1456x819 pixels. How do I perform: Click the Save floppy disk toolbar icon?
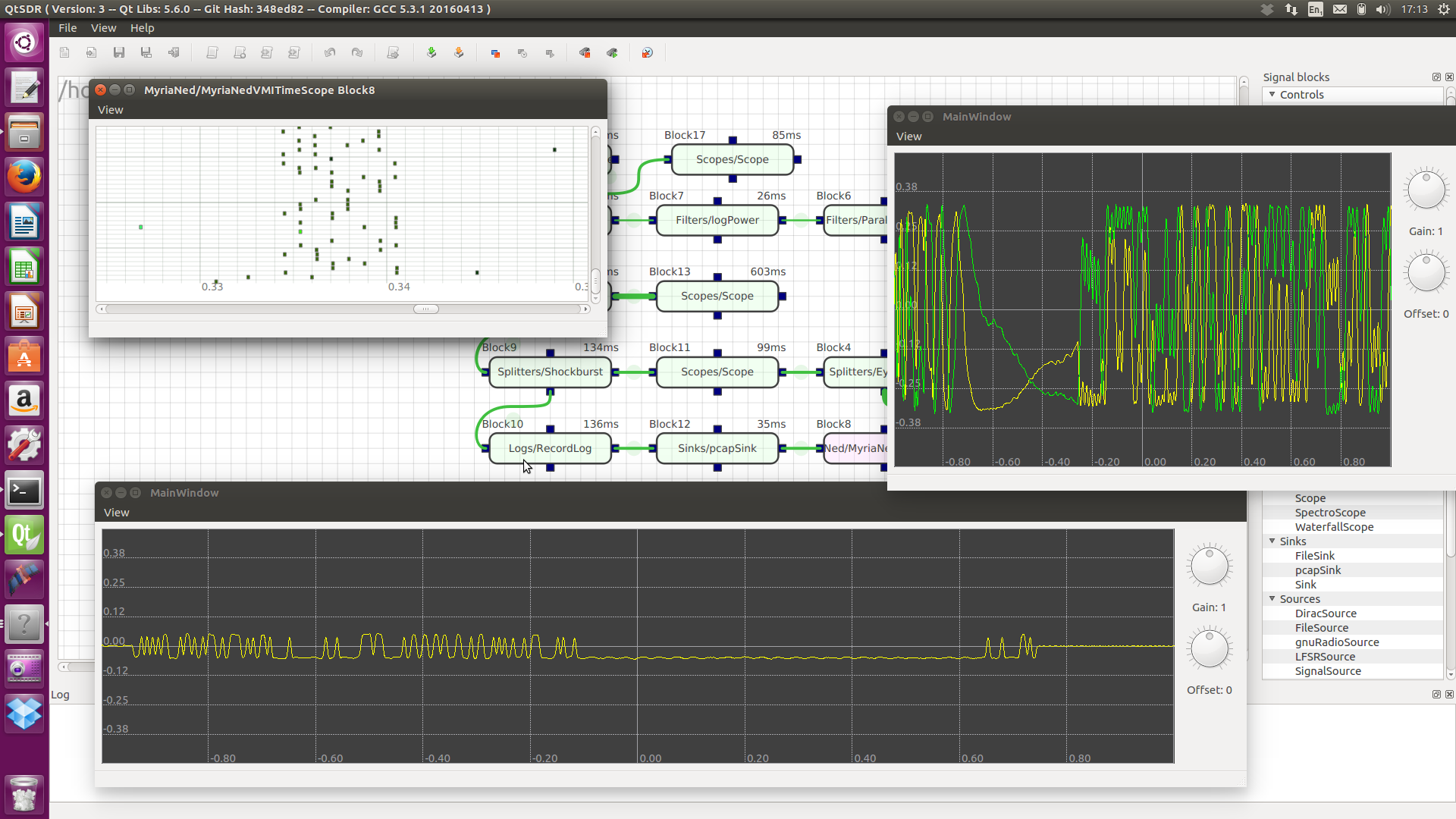pos(119,53)
